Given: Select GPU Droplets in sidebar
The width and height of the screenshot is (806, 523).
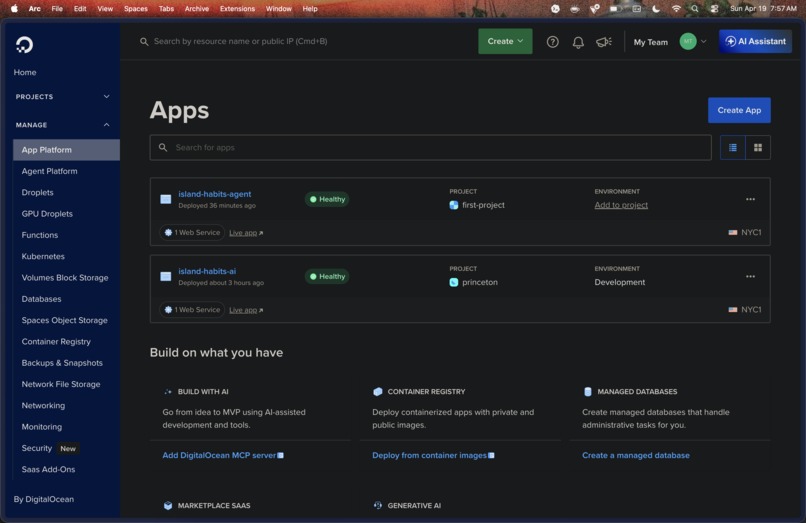Looking at the screenshot, I should click(47, 214).
